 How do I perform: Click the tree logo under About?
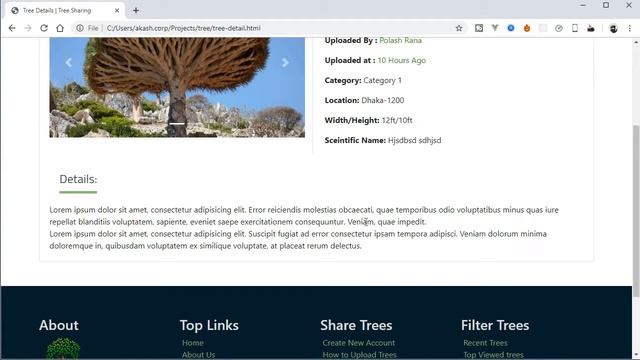[63, 349]
